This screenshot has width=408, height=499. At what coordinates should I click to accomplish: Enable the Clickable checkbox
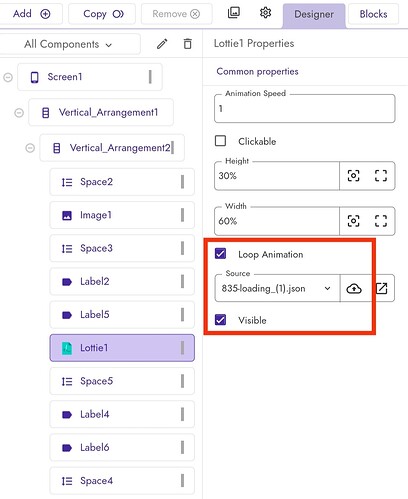220,141
